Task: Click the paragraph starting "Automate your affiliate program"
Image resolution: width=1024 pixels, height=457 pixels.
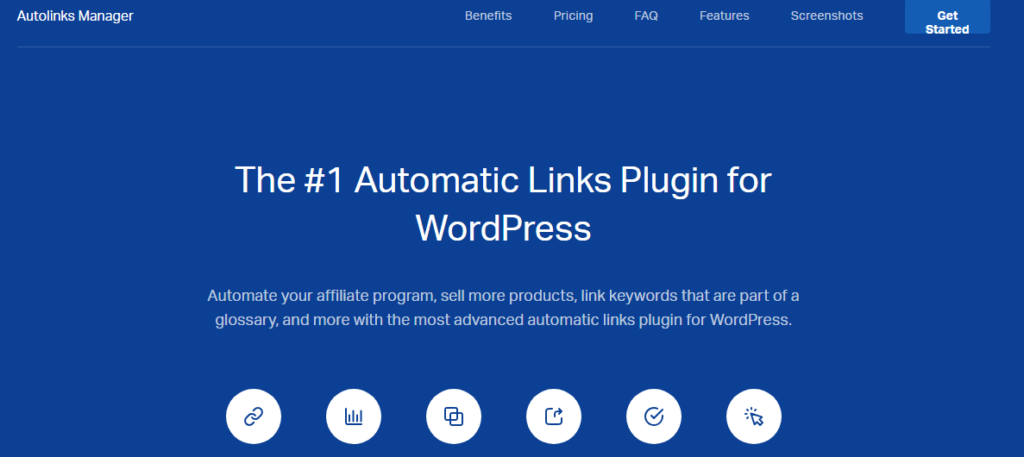Action: 503,308
